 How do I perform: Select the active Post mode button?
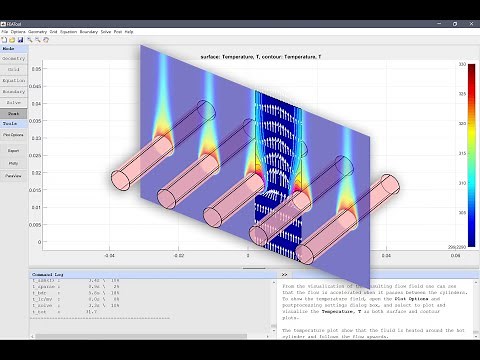pos(14,113)
